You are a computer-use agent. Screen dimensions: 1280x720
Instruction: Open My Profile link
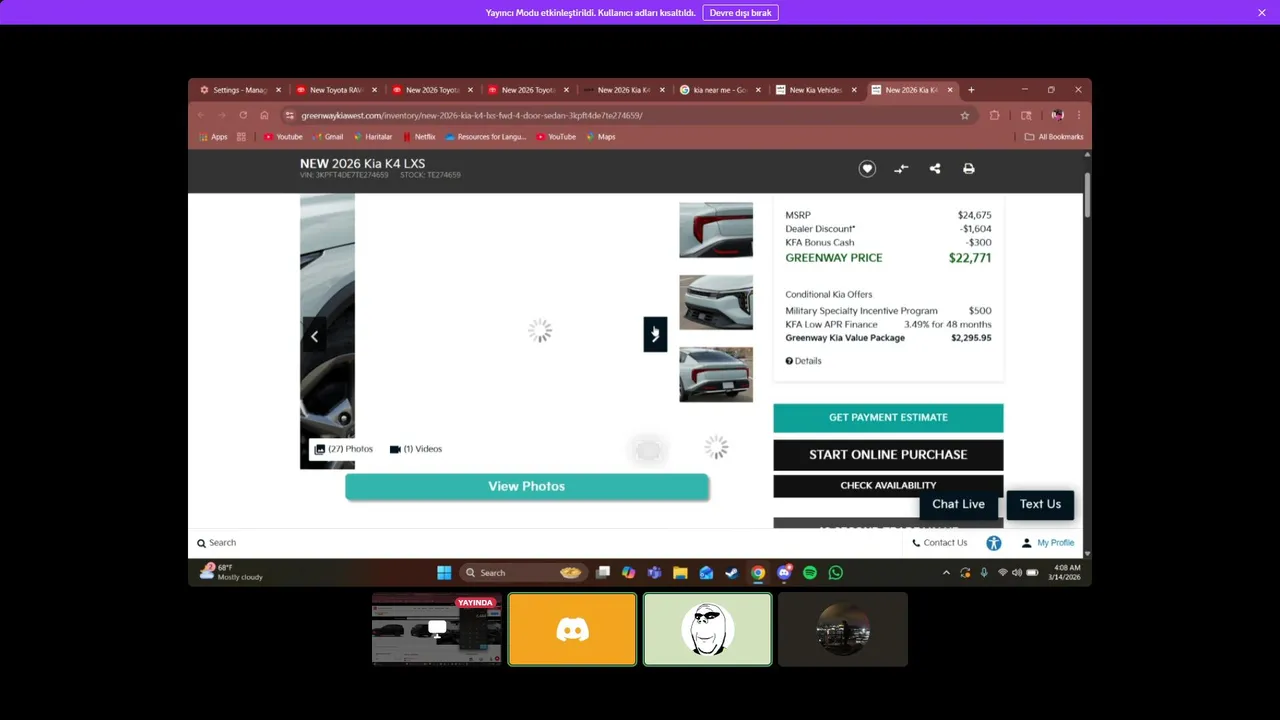tap(1048, 543)
